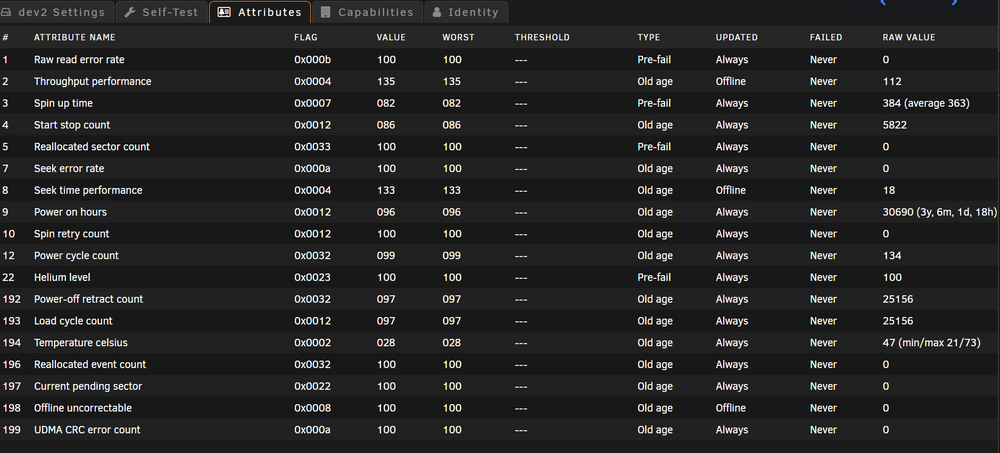Click the flag value 0x000b
The image size is (1000, 453).
tap(312, 60)
